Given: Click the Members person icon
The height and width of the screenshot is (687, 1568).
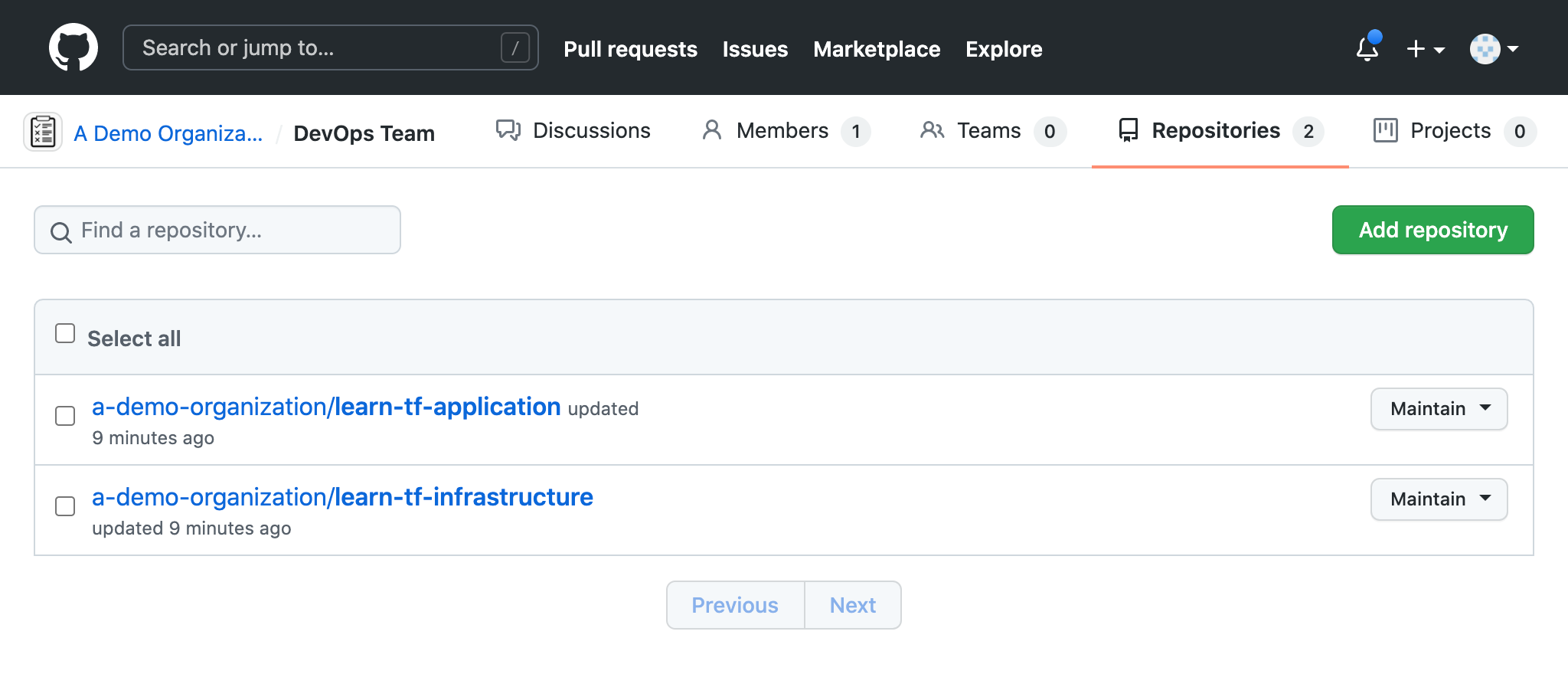Looking at the screenshot, I should pos(712,130).
